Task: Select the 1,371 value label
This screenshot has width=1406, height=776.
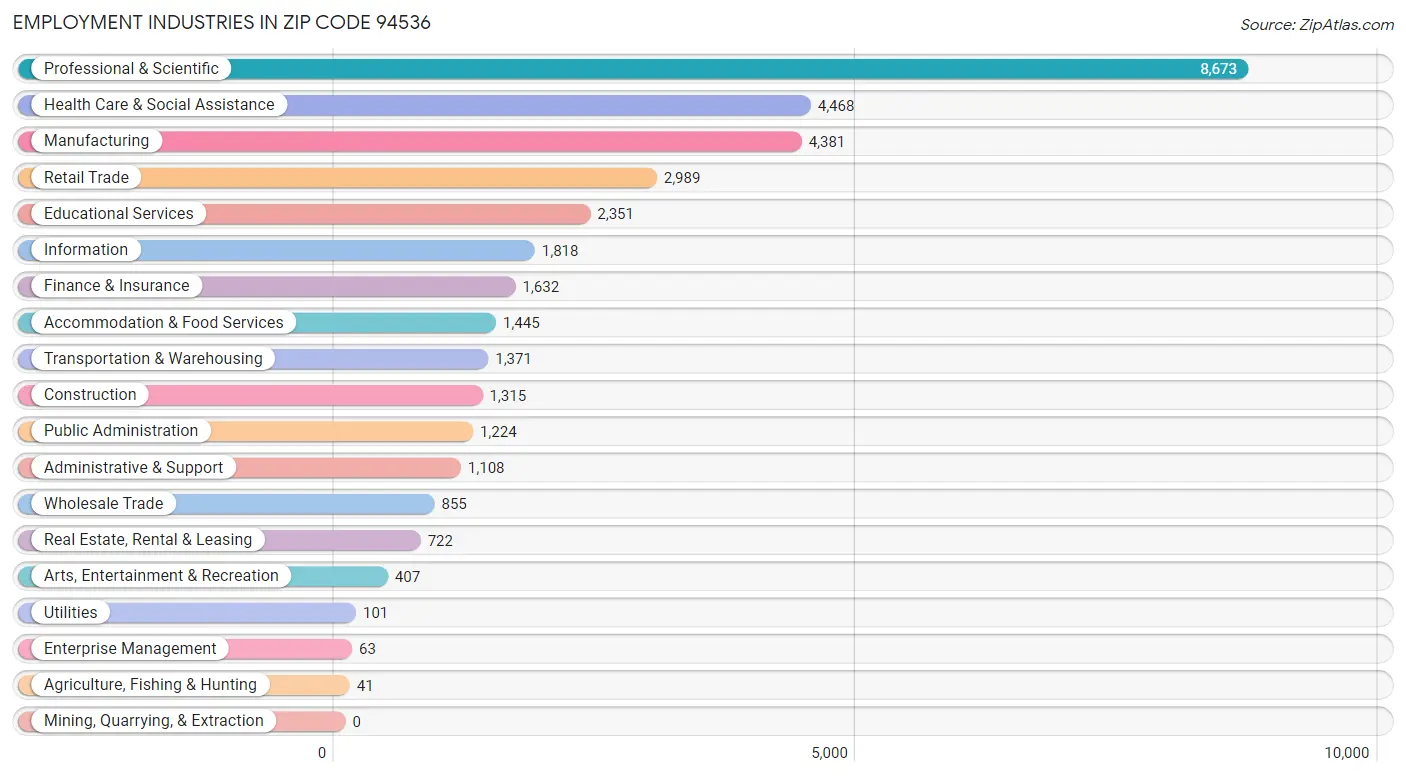Action: click(513, 359)
